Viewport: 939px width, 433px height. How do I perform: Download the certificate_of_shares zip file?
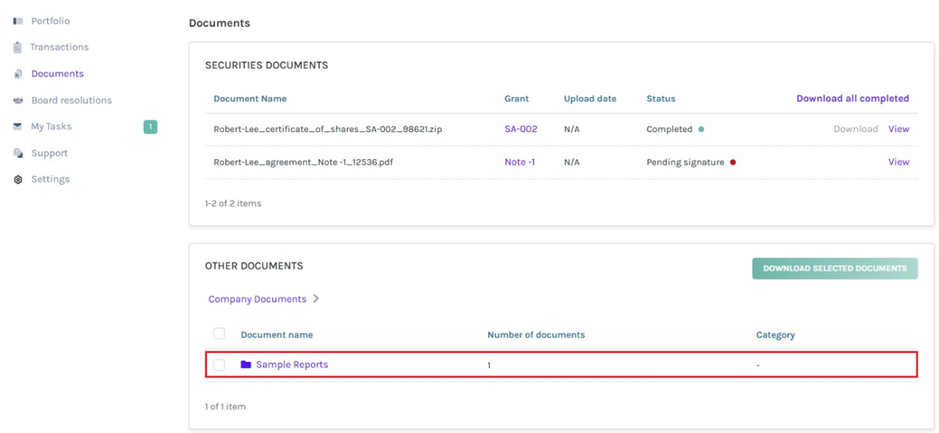pos(856,129)
